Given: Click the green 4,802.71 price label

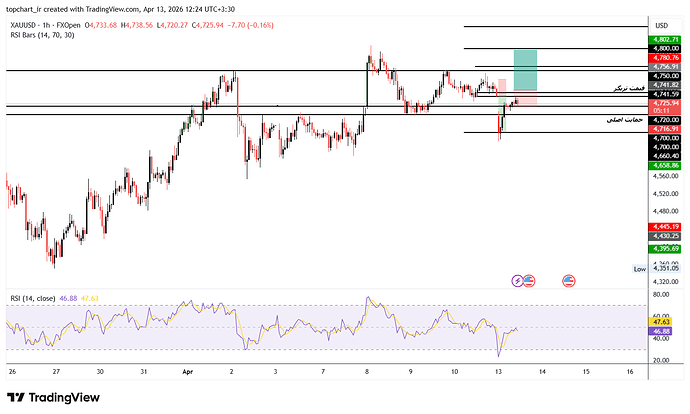Looking at the screenshot, I should [666, 40].
